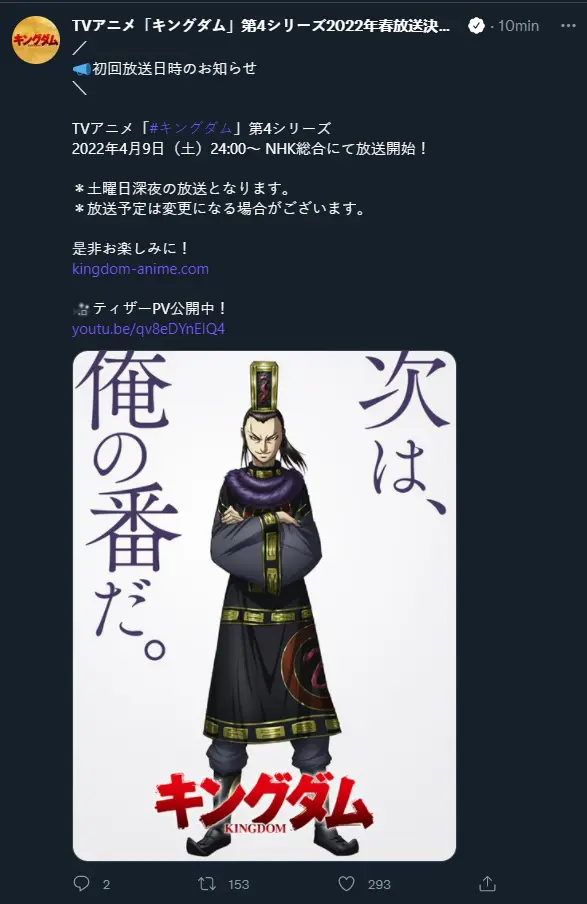The height and width of the screenshot is (904, 587).
Task: Click the verified badge next to account name
Action: pos(476,26)
